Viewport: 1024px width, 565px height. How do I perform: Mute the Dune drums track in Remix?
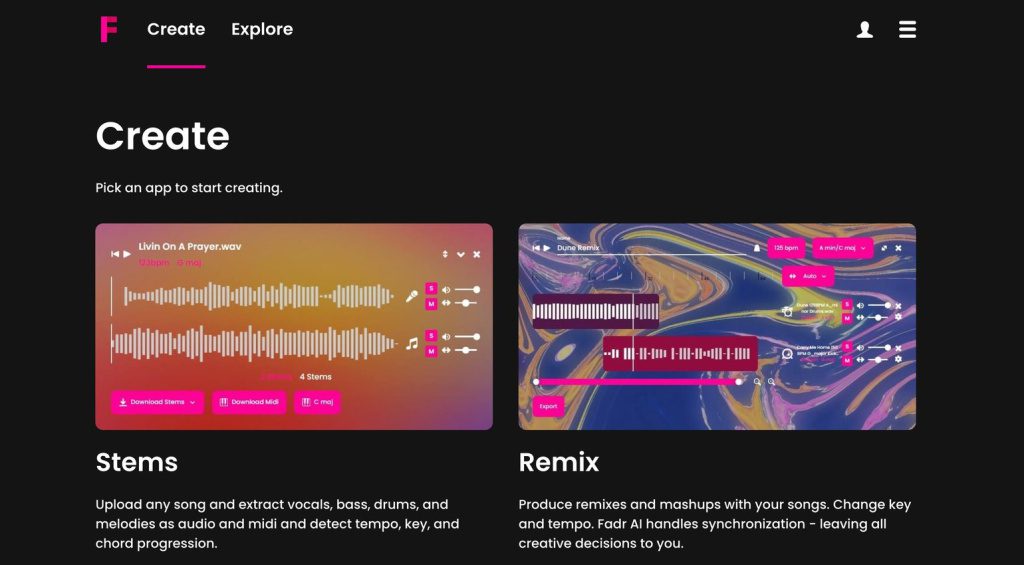pyautogui.click(x=847, y=318)
